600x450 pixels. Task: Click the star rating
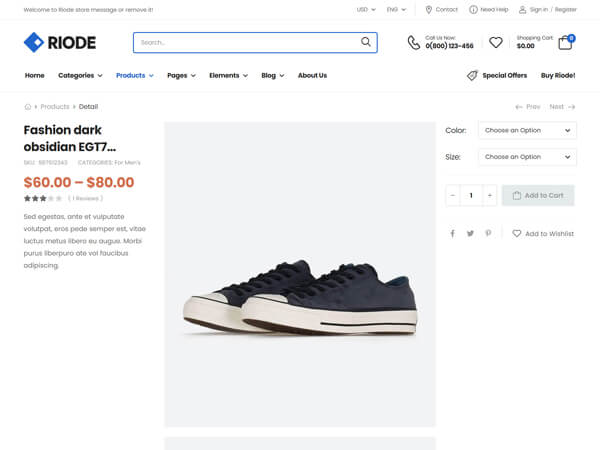(x=43, y=198)
